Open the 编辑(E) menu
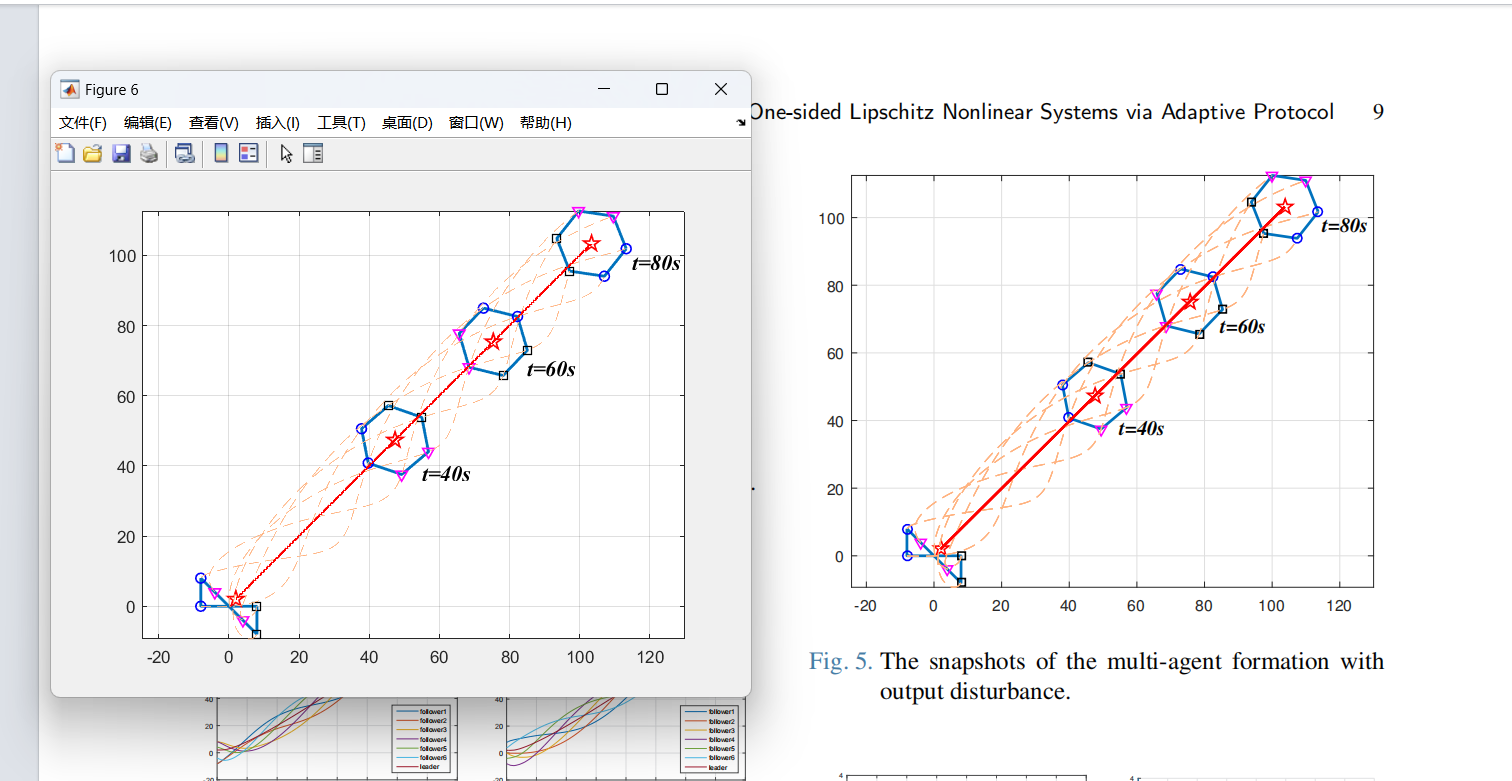 pyautogui.click(x=148, y=123)
